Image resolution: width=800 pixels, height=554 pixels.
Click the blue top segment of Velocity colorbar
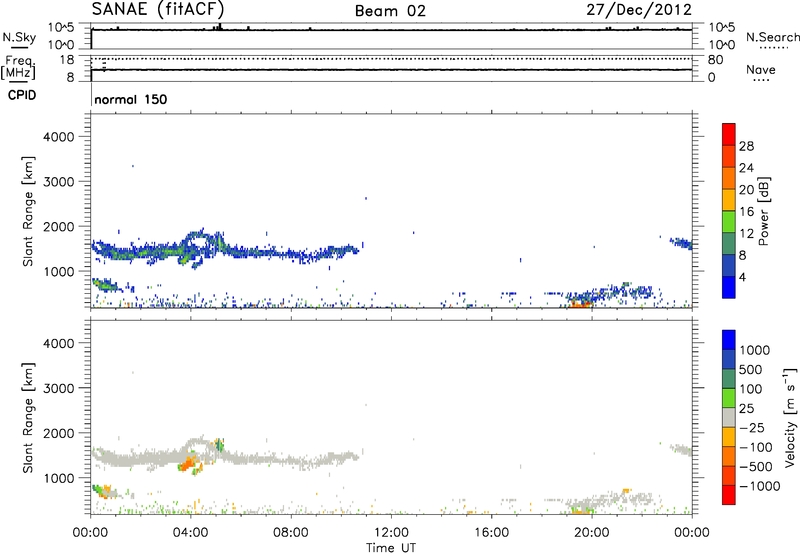729,340
